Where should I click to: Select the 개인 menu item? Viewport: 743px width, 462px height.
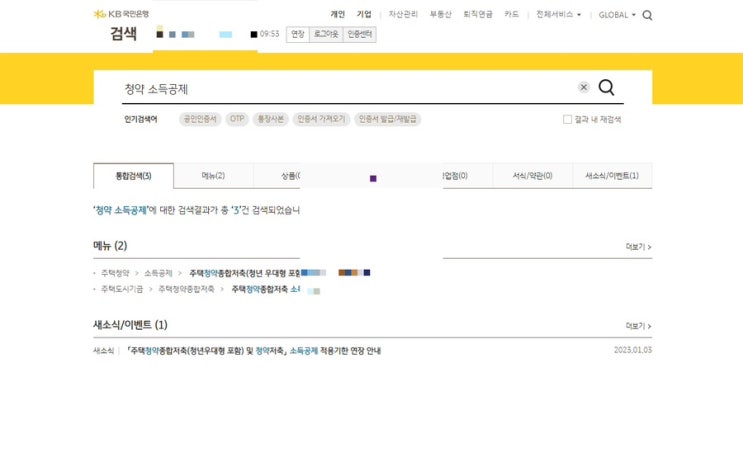pyautogui.click(x=337, y=14)
